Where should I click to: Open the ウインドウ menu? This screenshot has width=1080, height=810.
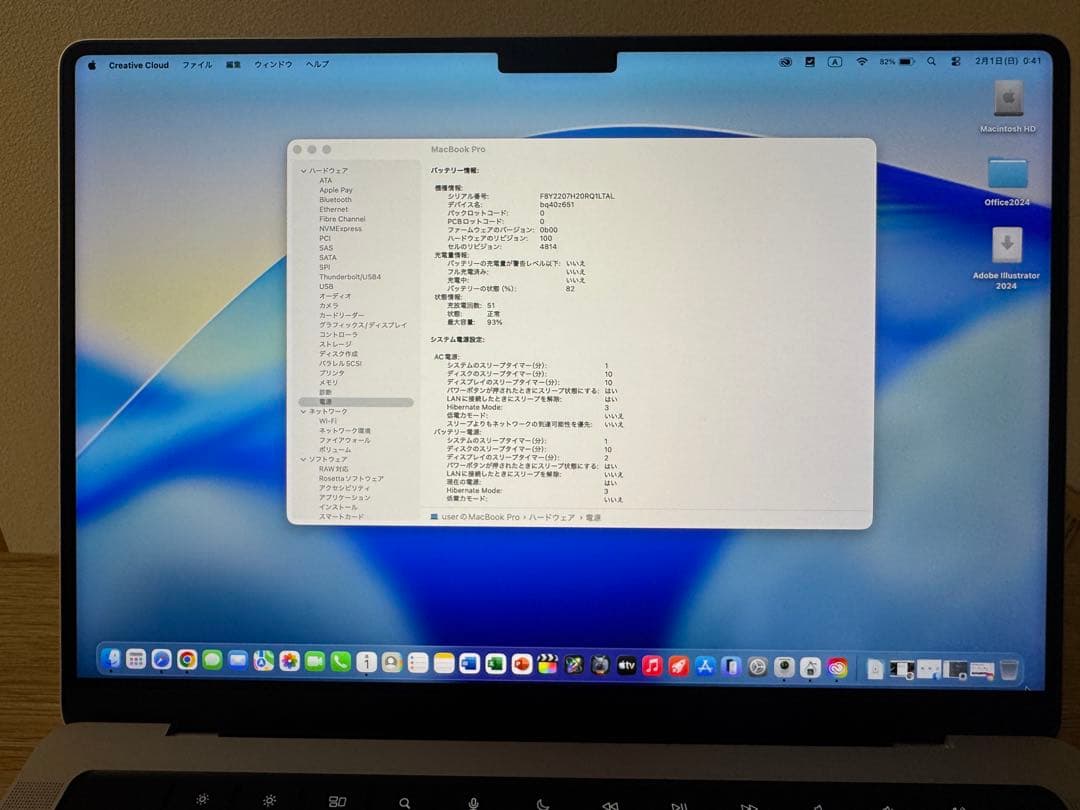[x=273, y=65]
